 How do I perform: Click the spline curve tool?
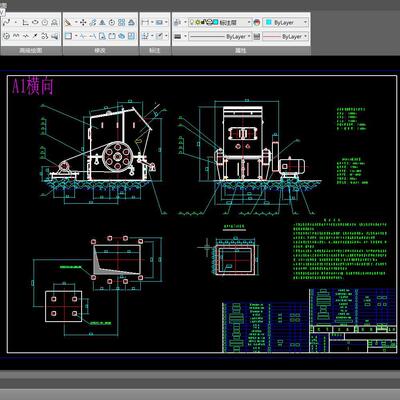click(16, 36)
